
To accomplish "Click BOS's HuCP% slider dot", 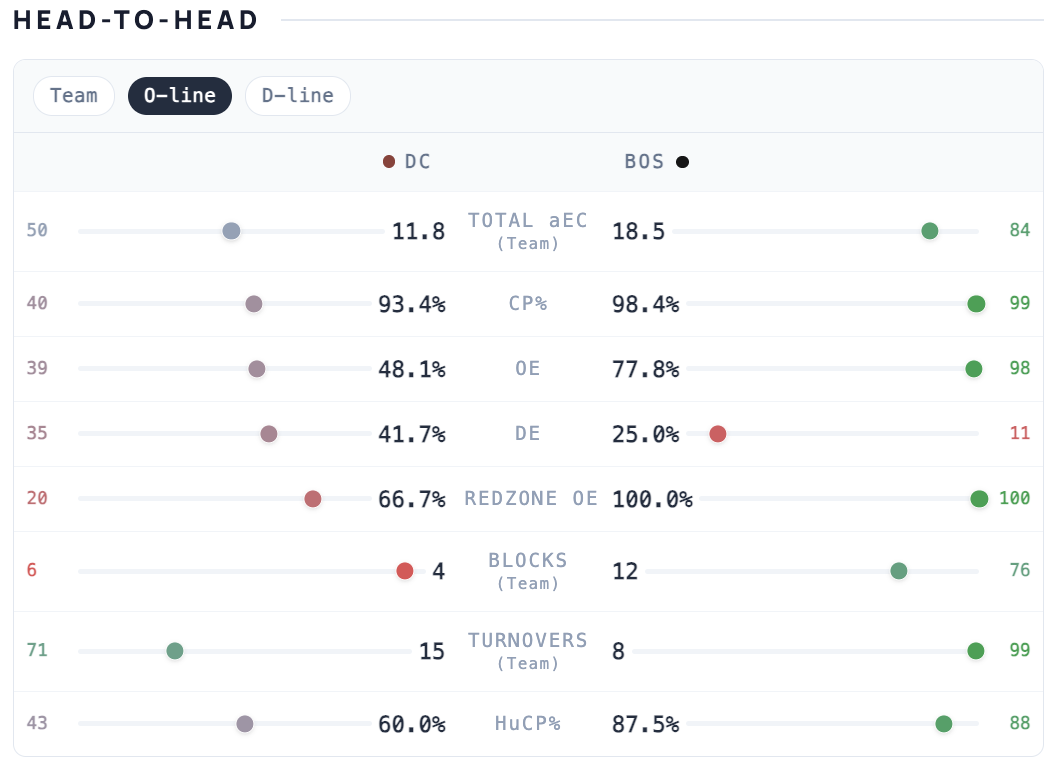I will (943, 723).
